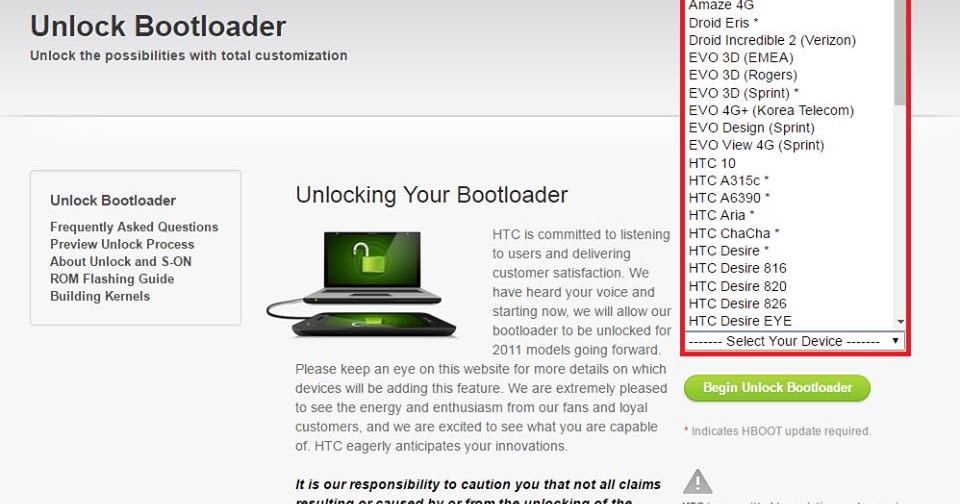Open the Select Your Device dropdown

(x=794, y=341)
